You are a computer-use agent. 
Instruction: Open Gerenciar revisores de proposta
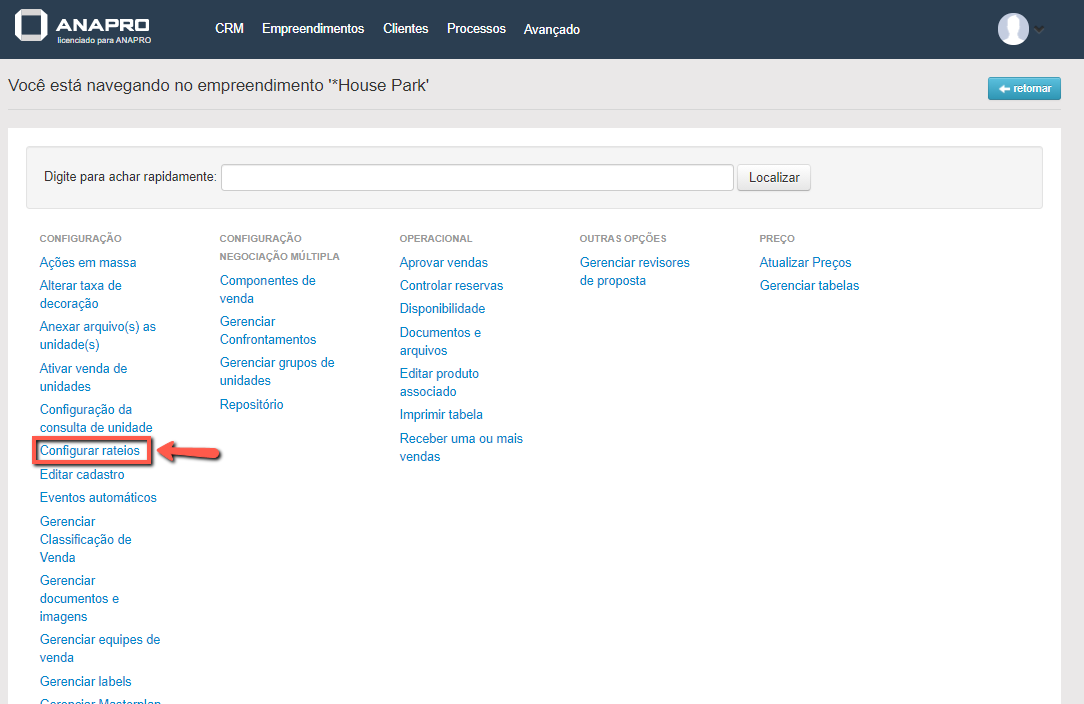(634, 272)
